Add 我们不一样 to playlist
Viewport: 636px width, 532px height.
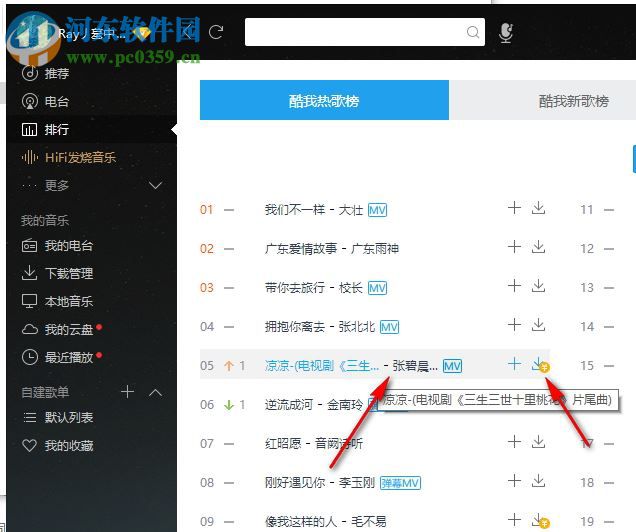pos(514,208)
